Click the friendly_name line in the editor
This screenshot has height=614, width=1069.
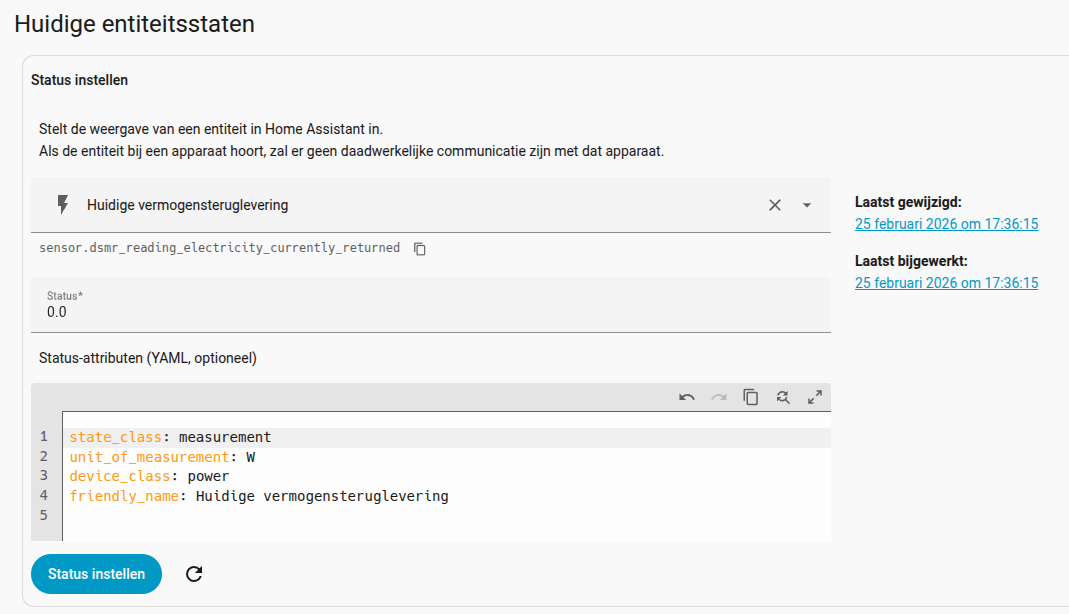(x=259, y=496)
